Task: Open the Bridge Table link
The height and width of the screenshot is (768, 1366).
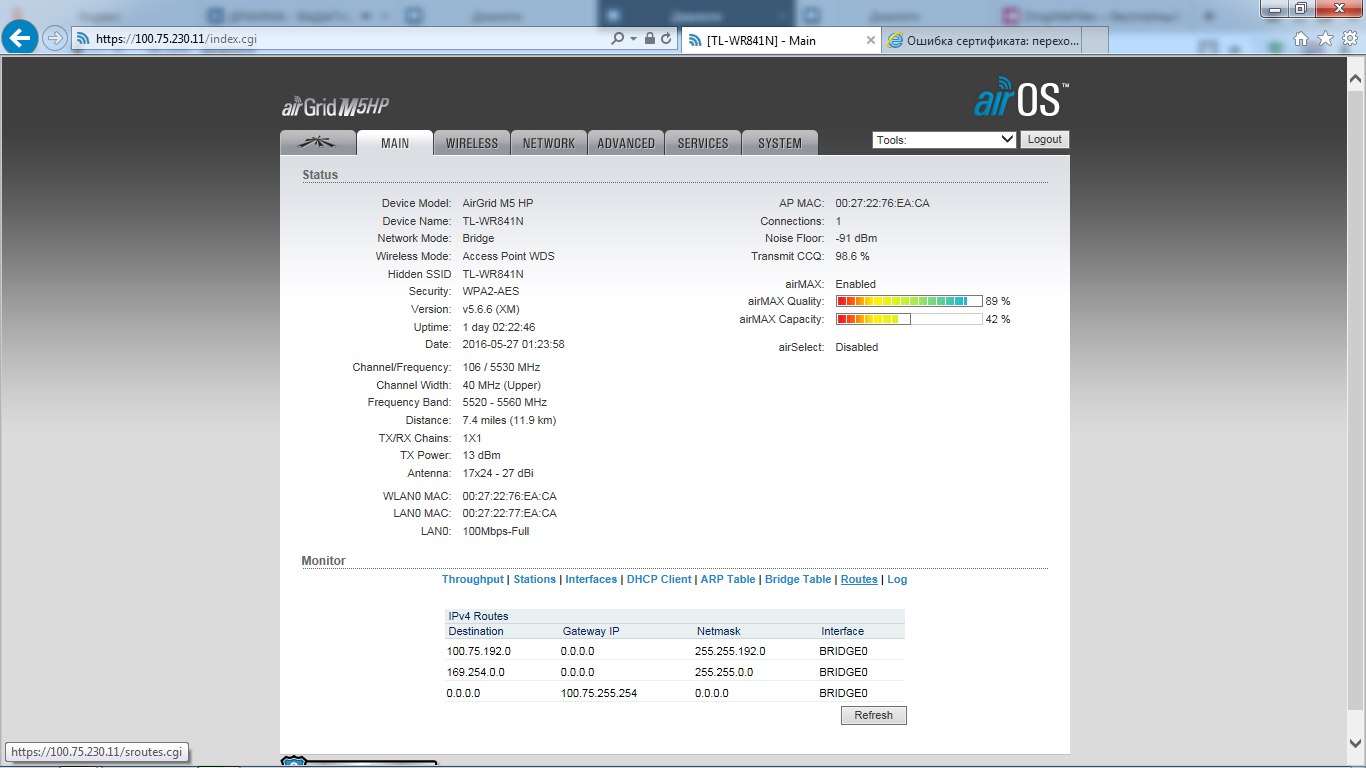Action: coord(798,580)
